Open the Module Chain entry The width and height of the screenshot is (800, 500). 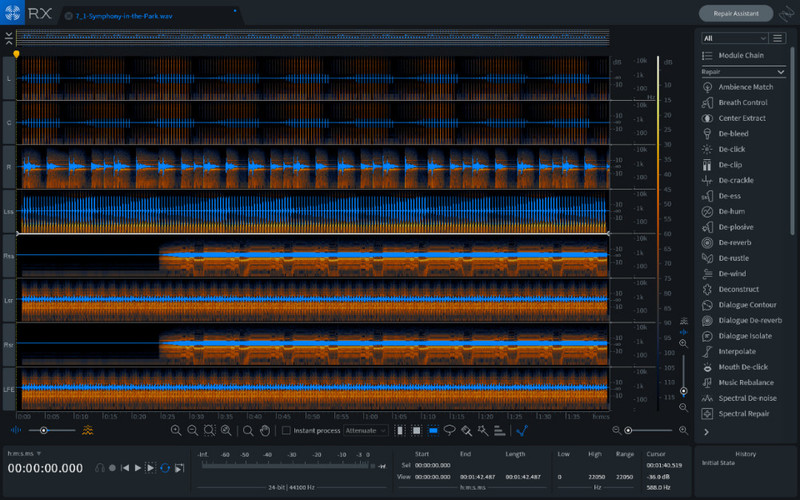point(739,55)
